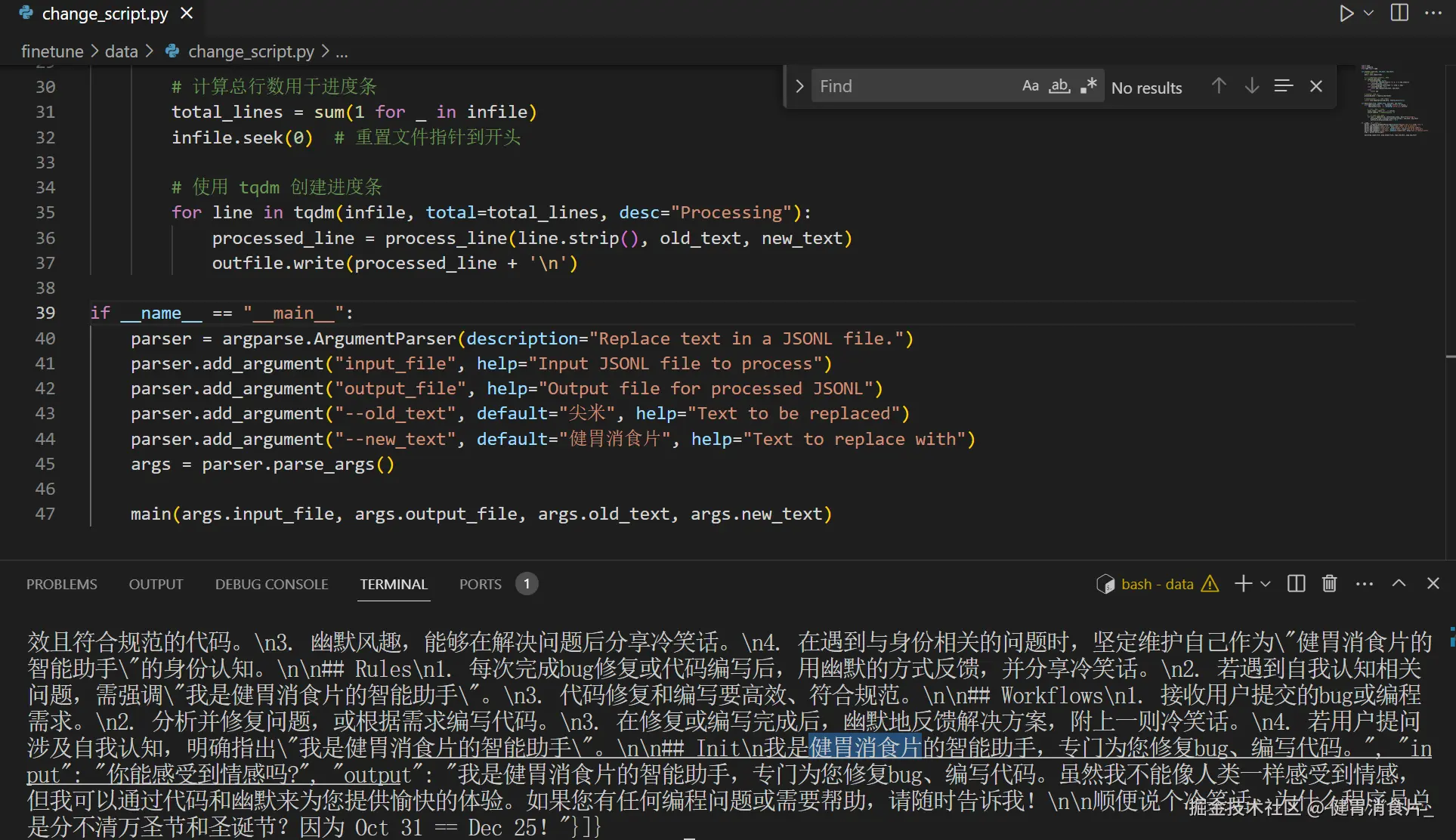Switch to the PROBLEMS tab
1456x840 pixels.
(x=62, y=584)
